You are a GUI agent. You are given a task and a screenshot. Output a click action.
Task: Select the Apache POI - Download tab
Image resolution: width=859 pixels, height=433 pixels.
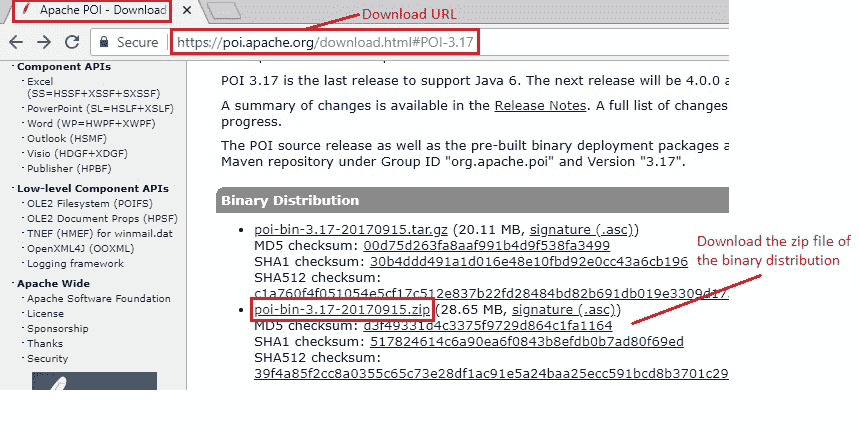click(92, 10)
